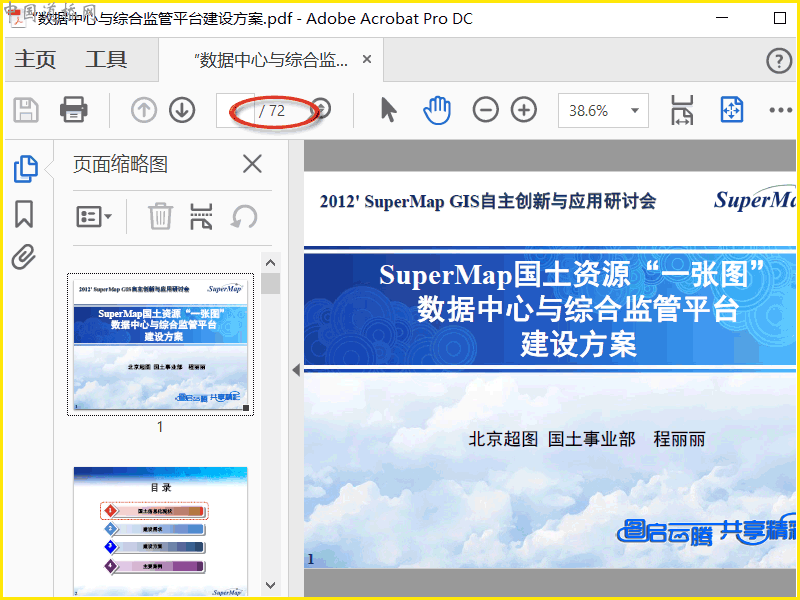The image size is (800, 600).
Task: Click the / 72 total page count
Action: click(272, 111)
